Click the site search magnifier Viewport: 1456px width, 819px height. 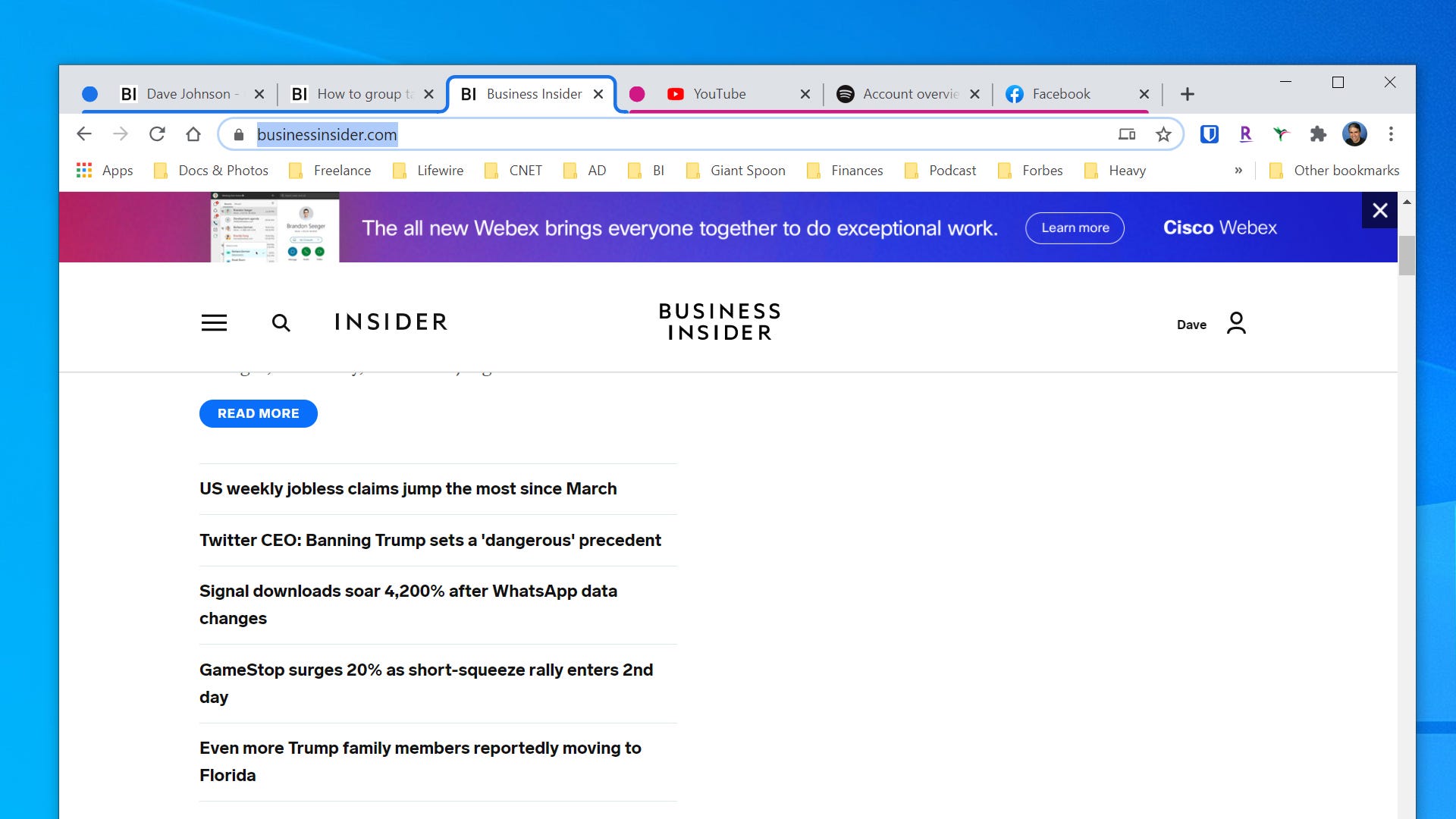281,323
